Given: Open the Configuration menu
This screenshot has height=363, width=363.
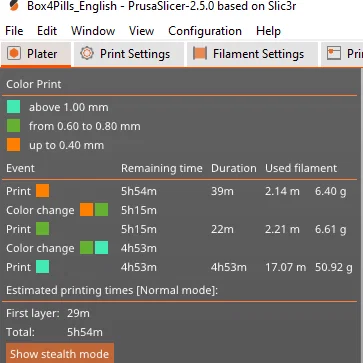Looking at the screenshot, I should [x=205, y=31].
